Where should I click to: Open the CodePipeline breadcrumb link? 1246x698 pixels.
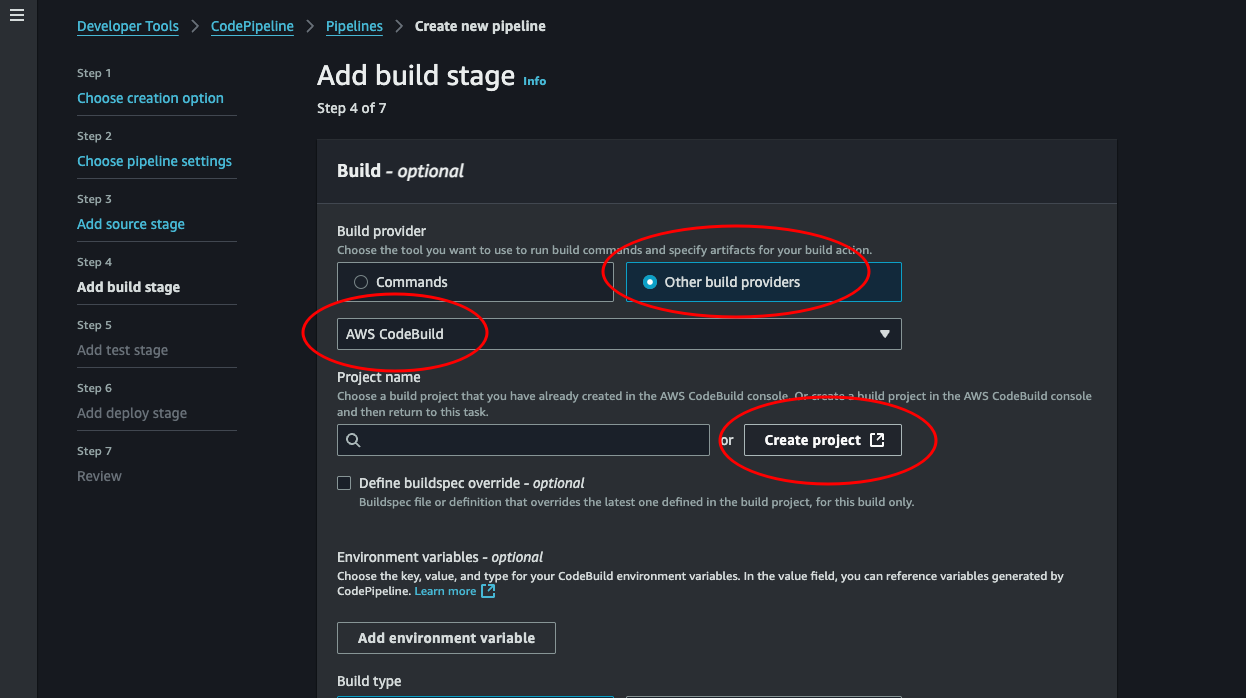click(252, 26)
